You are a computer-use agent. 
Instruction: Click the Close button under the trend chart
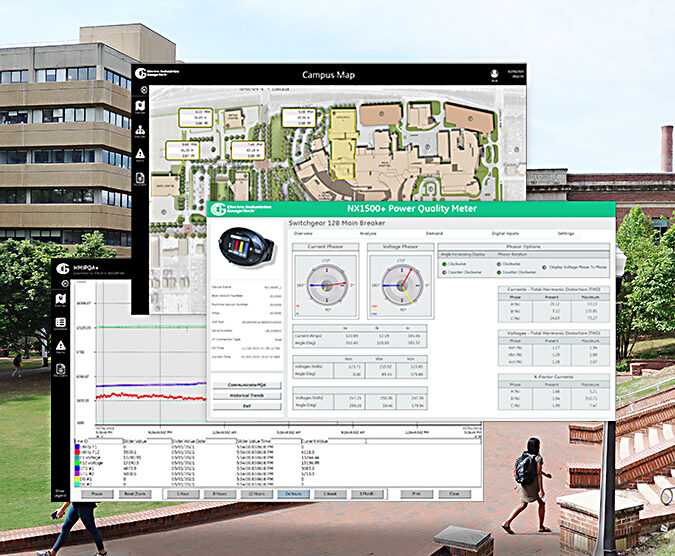[454, 494]
